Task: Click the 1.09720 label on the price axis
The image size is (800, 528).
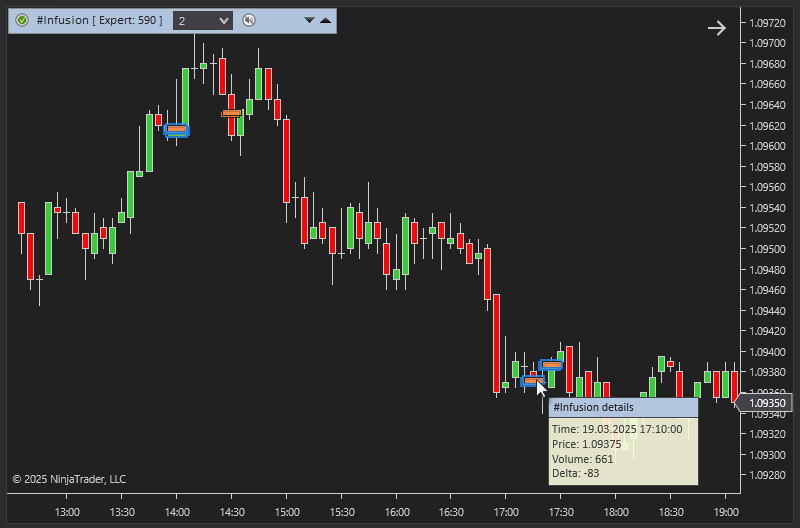Action: point(767,22)
